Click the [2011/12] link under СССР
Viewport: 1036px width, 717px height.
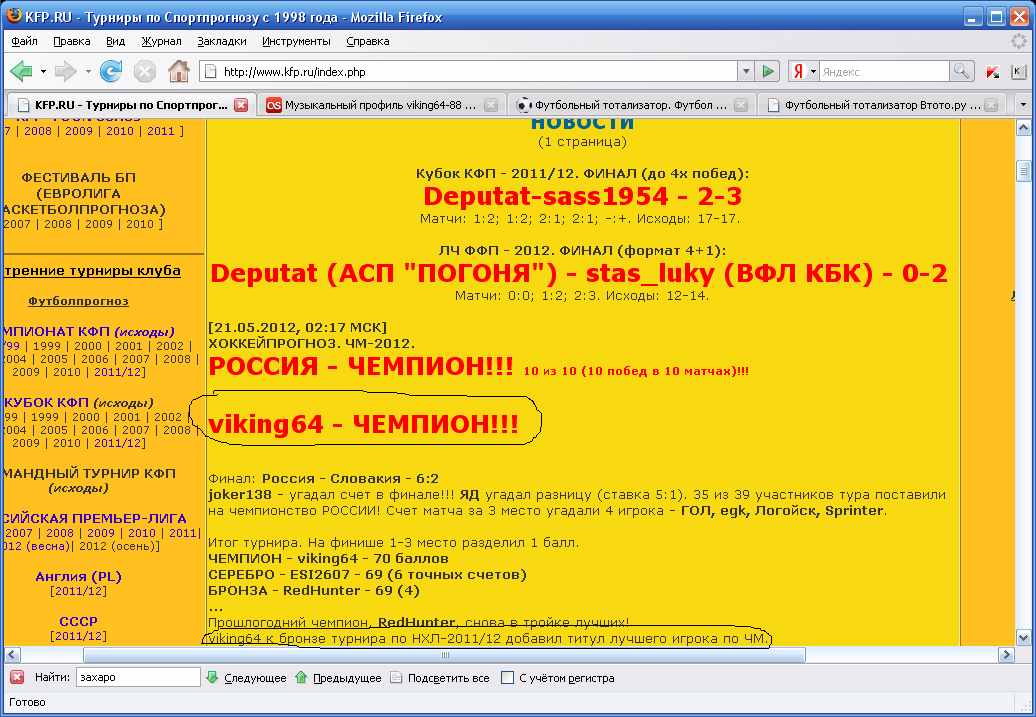(x=78, y=636)
